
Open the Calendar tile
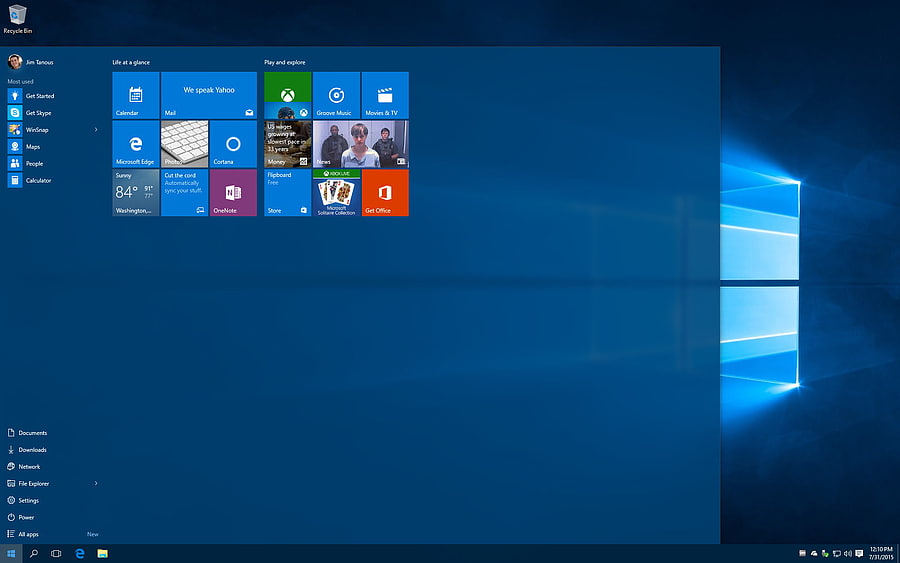coord(135,95)
